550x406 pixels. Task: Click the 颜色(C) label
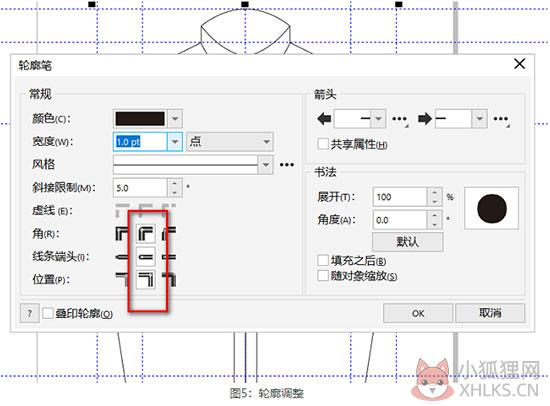51,118
